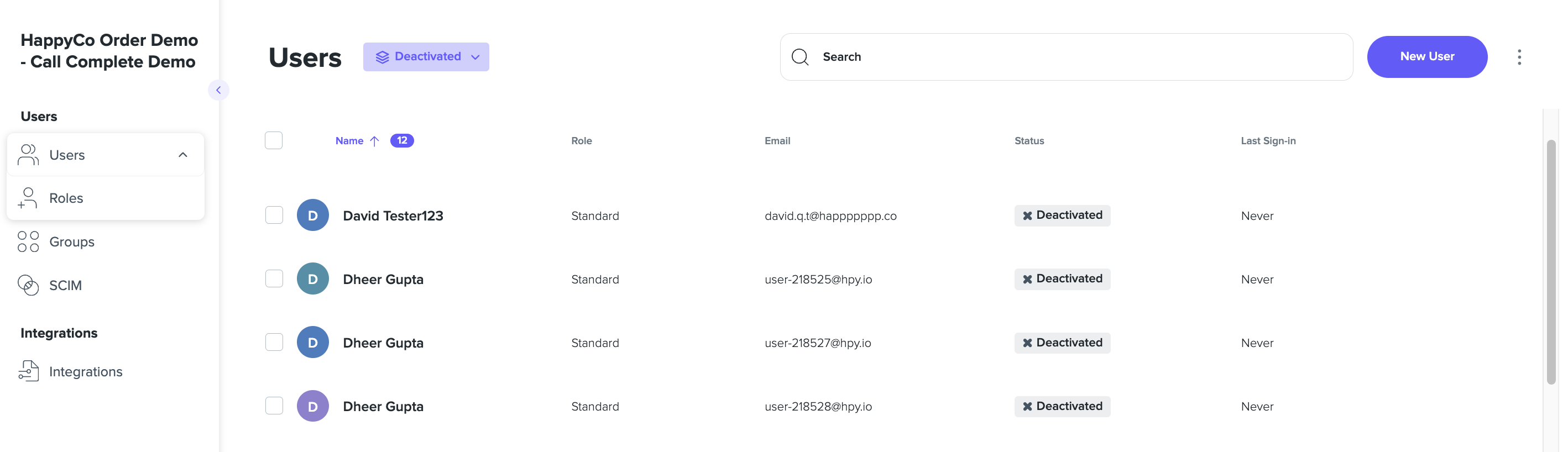This screenshot has height=452, width=1568.
Task: Click the Users people icon in sidebar
Action: [x=28, y=155]
